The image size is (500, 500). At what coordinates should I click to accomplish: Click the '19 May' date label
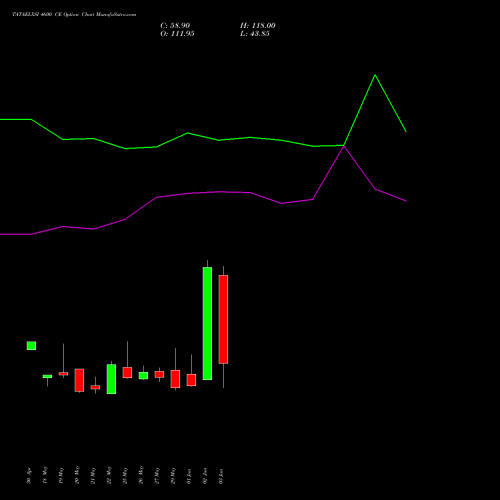tap(61, 475)
